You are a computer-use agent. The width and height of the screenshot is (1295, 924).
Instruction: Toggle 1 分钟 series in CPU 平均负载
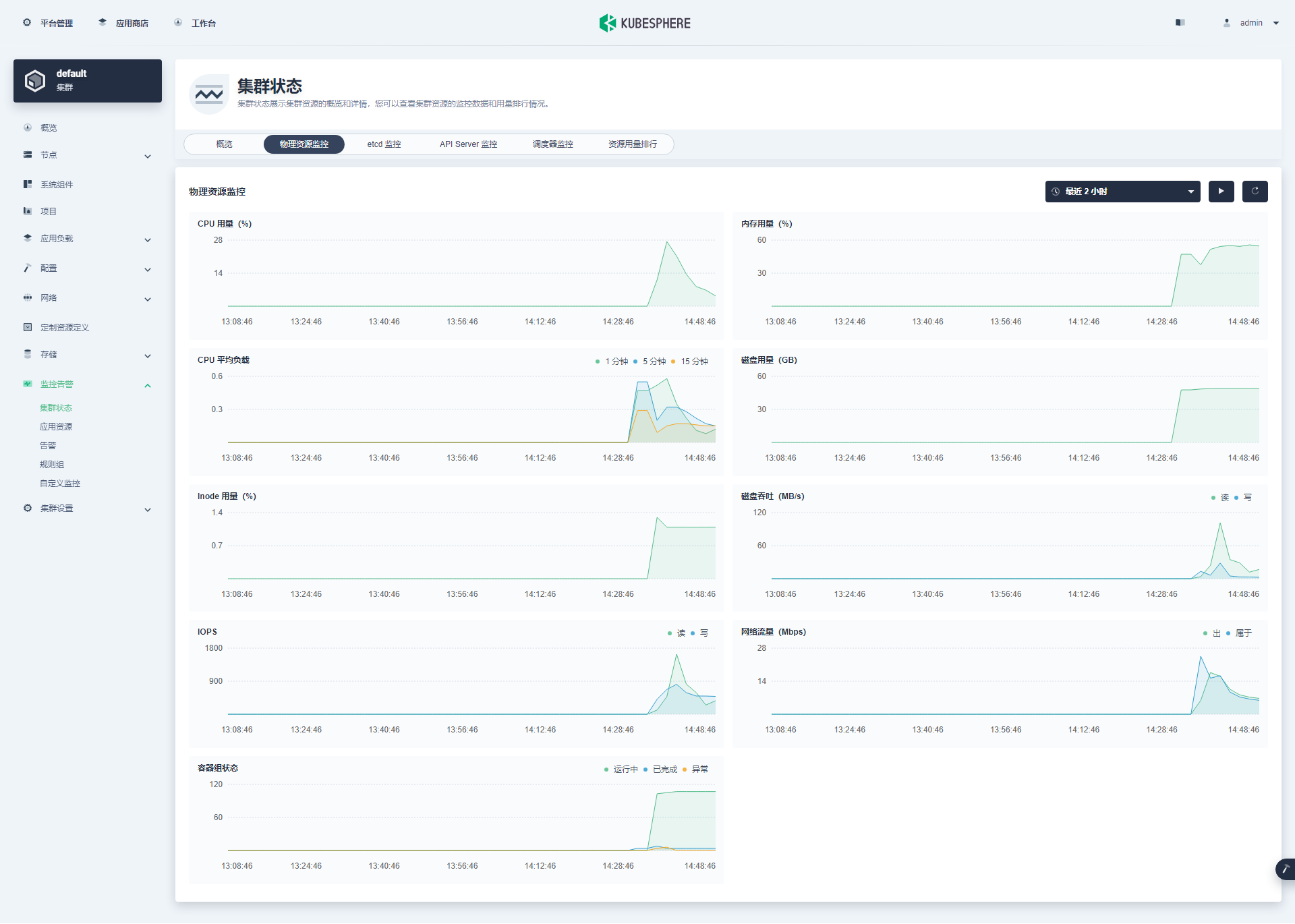(612, 362)
